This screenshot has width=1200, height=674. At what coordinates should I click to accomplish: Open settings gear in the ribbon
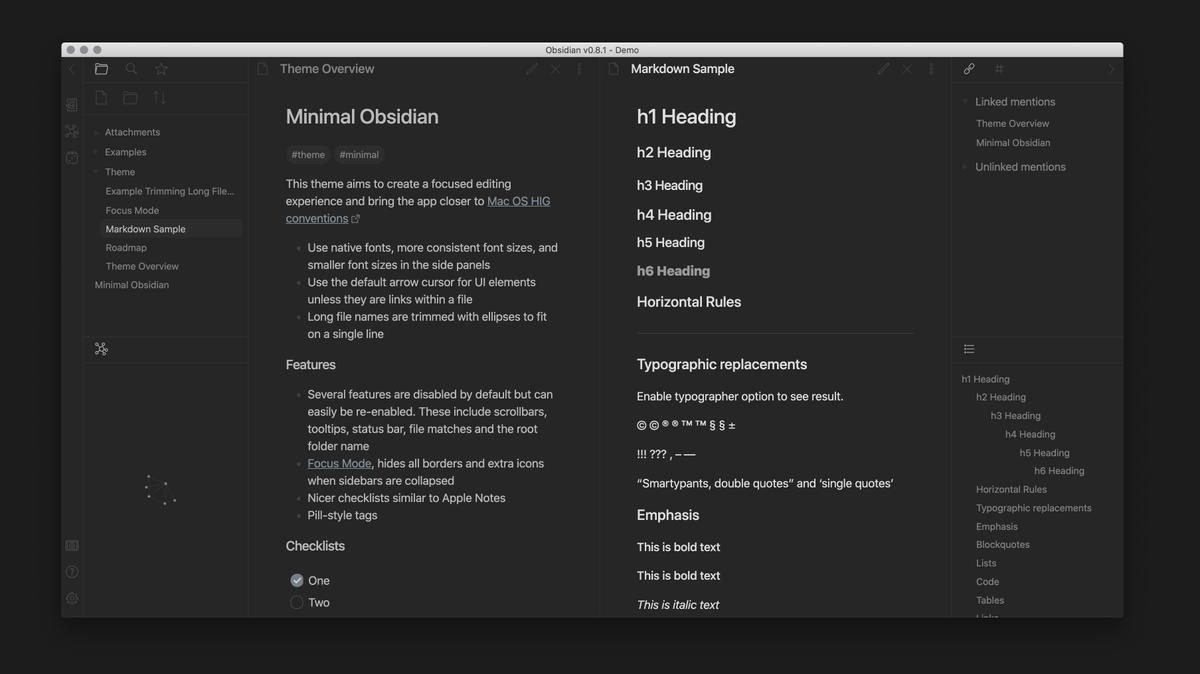click(x=72, y=598)
